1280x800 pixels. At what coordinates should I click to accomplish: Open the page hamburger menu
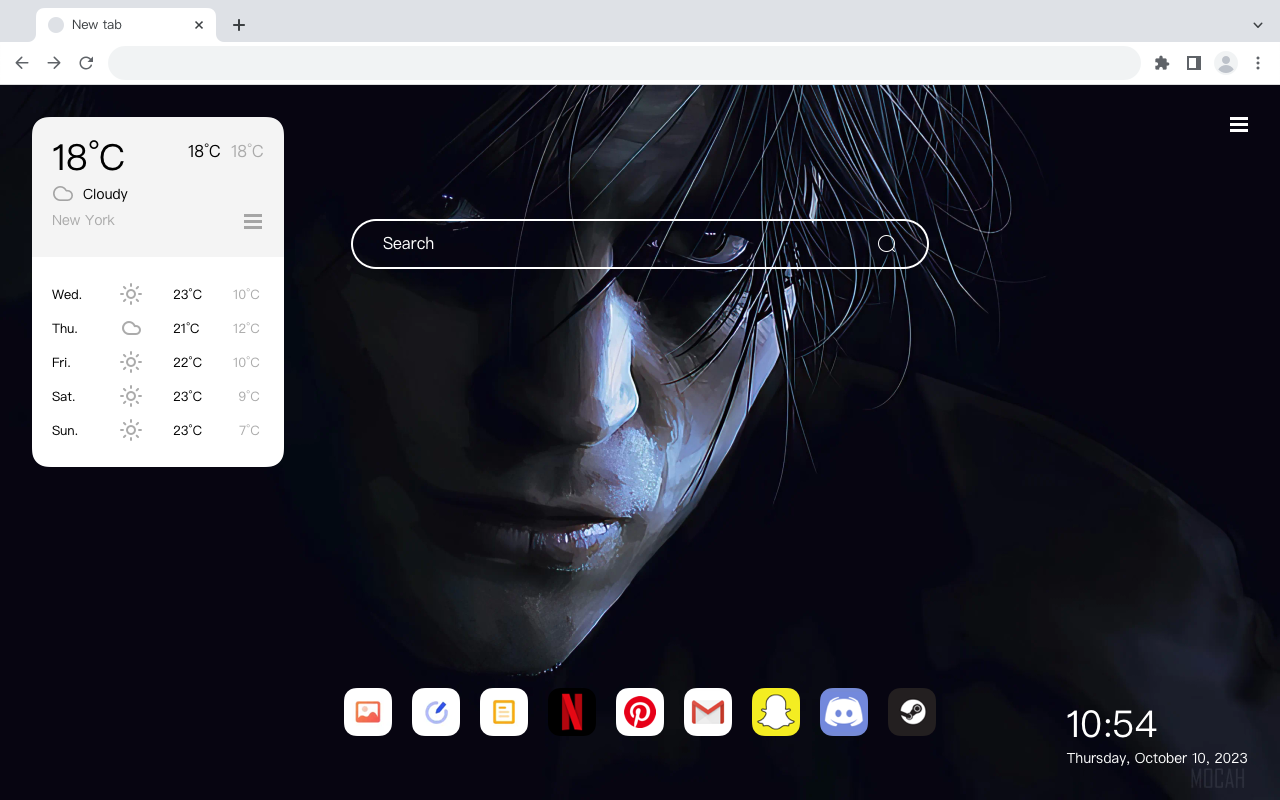point(1239,125)
